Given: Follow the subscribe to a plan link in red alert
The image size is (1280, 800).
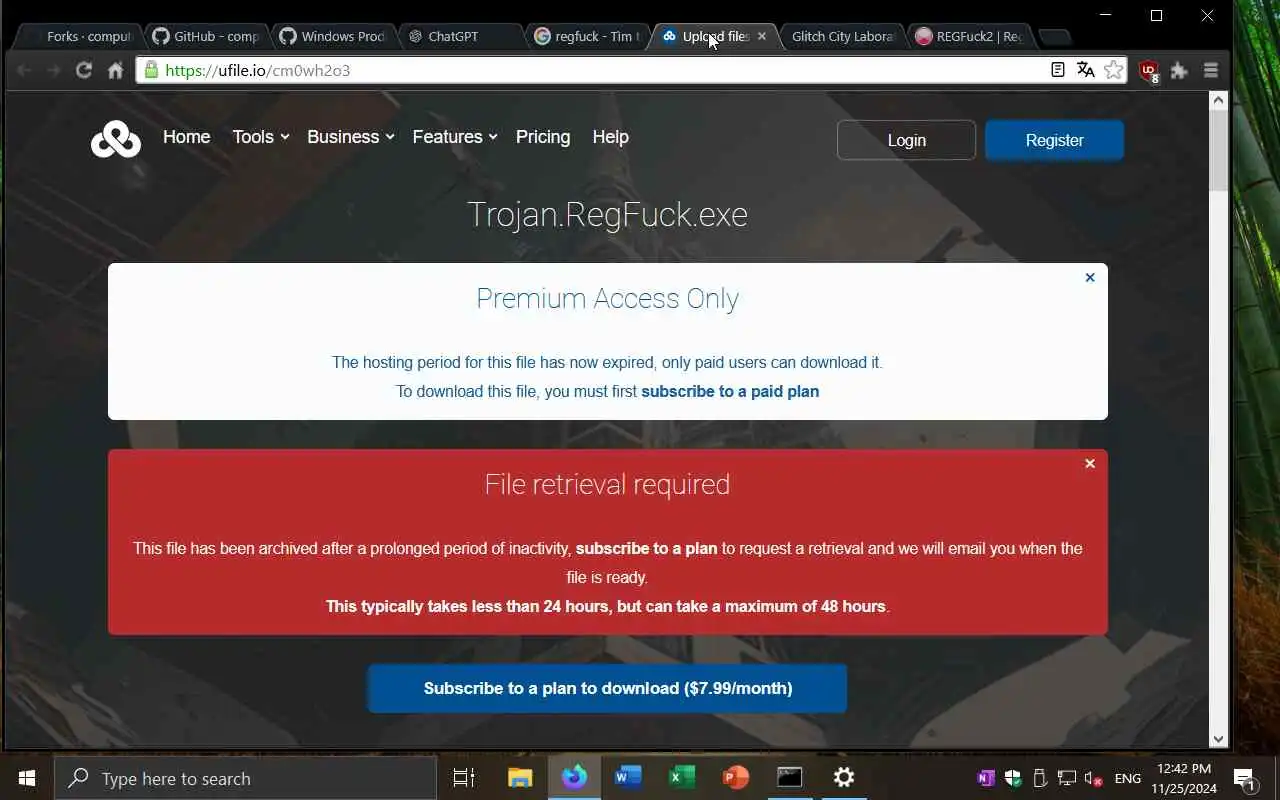Looking at the screenshot, I should click(646, 548).
